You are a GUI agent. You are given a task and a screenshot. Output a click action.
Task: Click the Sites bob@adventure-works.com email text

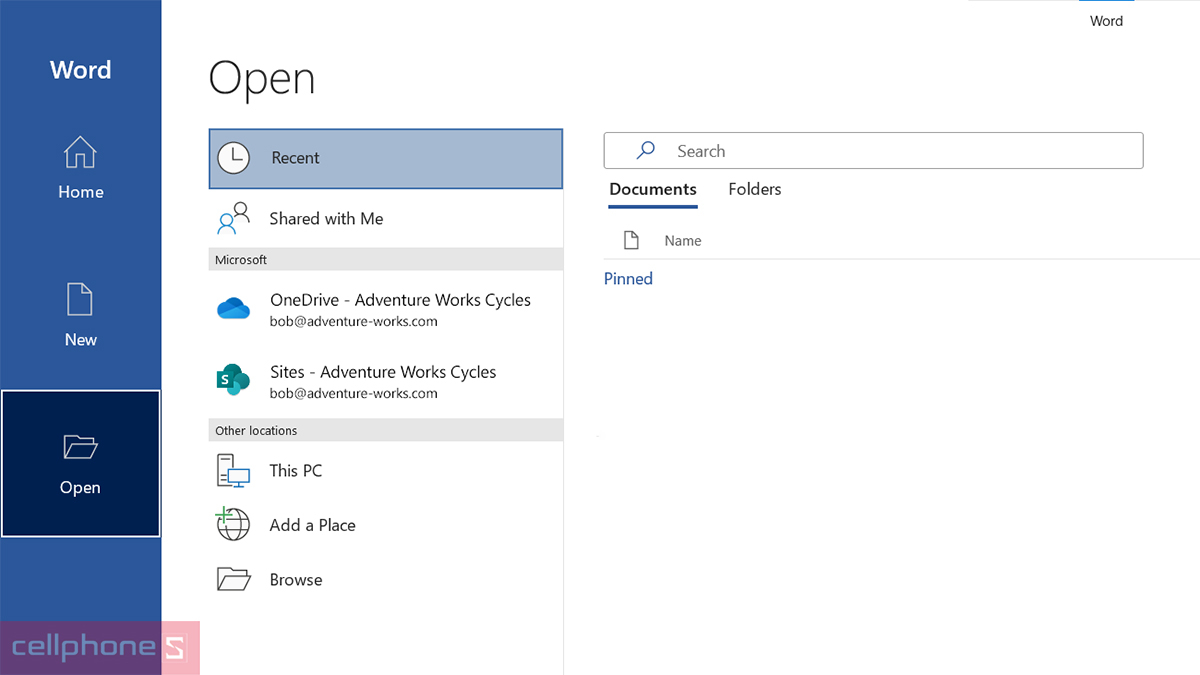[353, 394]
